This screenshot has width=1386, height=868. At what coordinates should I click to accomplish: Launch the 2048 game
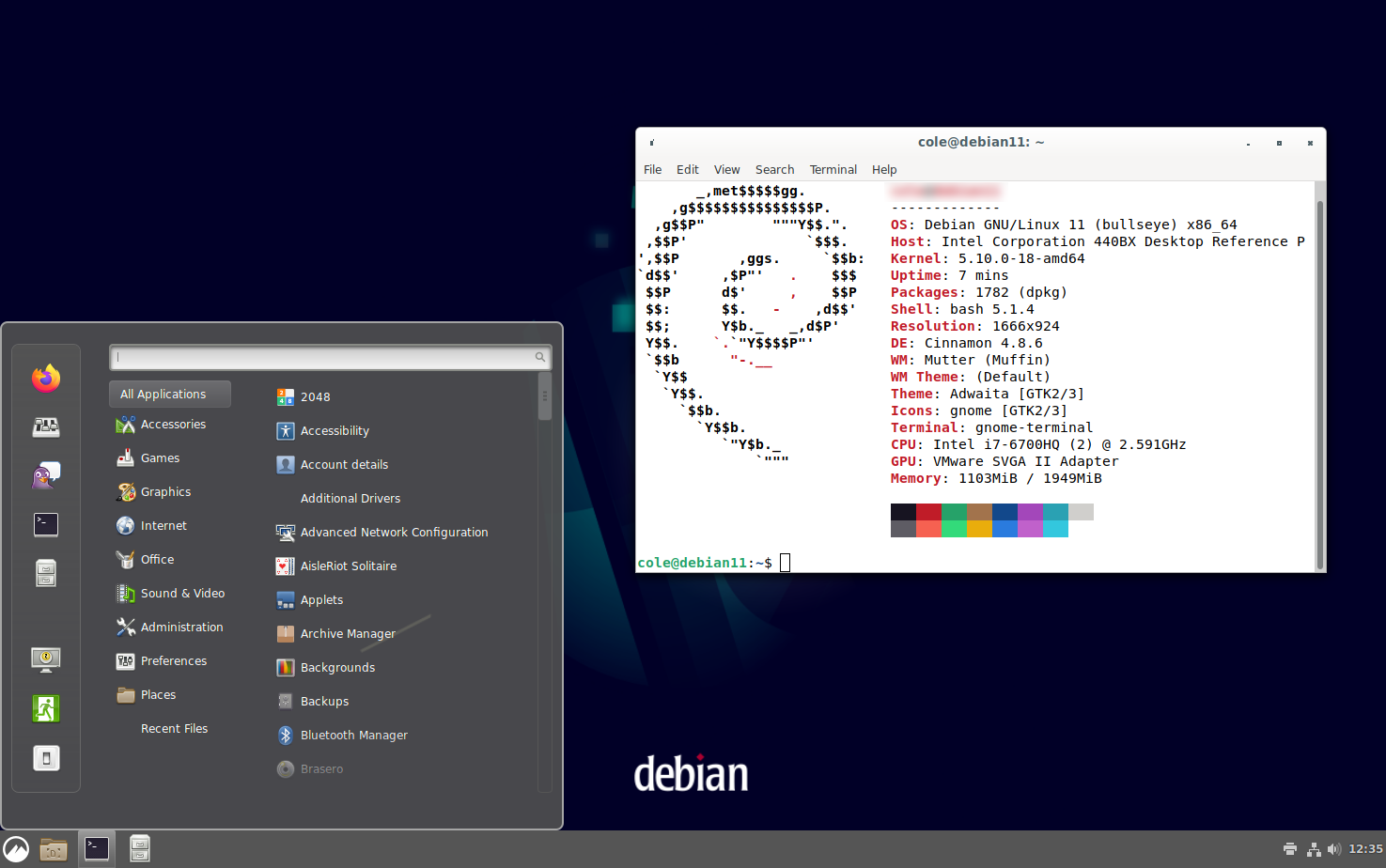point(315,397)
